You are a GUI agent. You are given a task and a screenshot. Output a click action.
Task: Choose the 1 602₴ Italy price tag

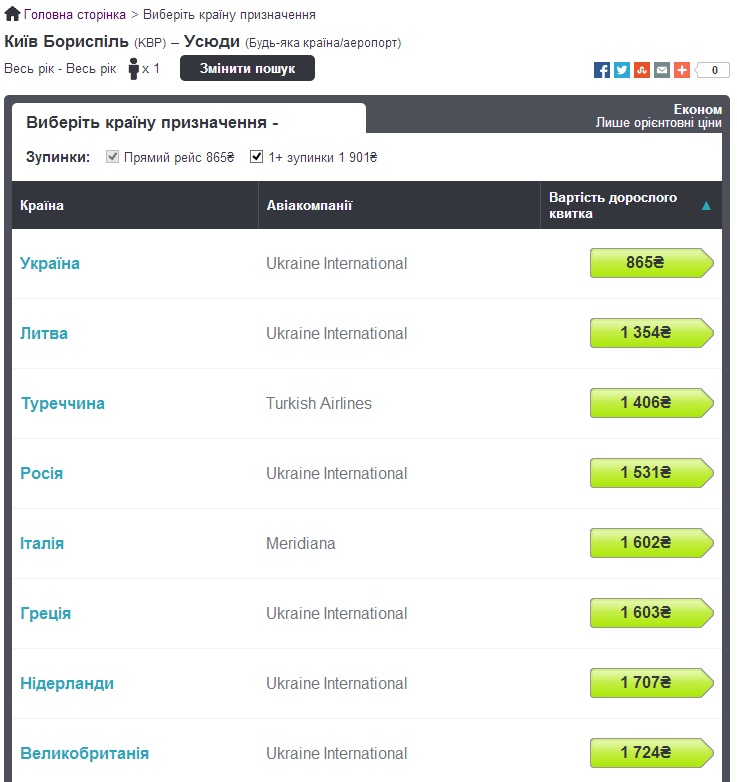pos(651,543)
